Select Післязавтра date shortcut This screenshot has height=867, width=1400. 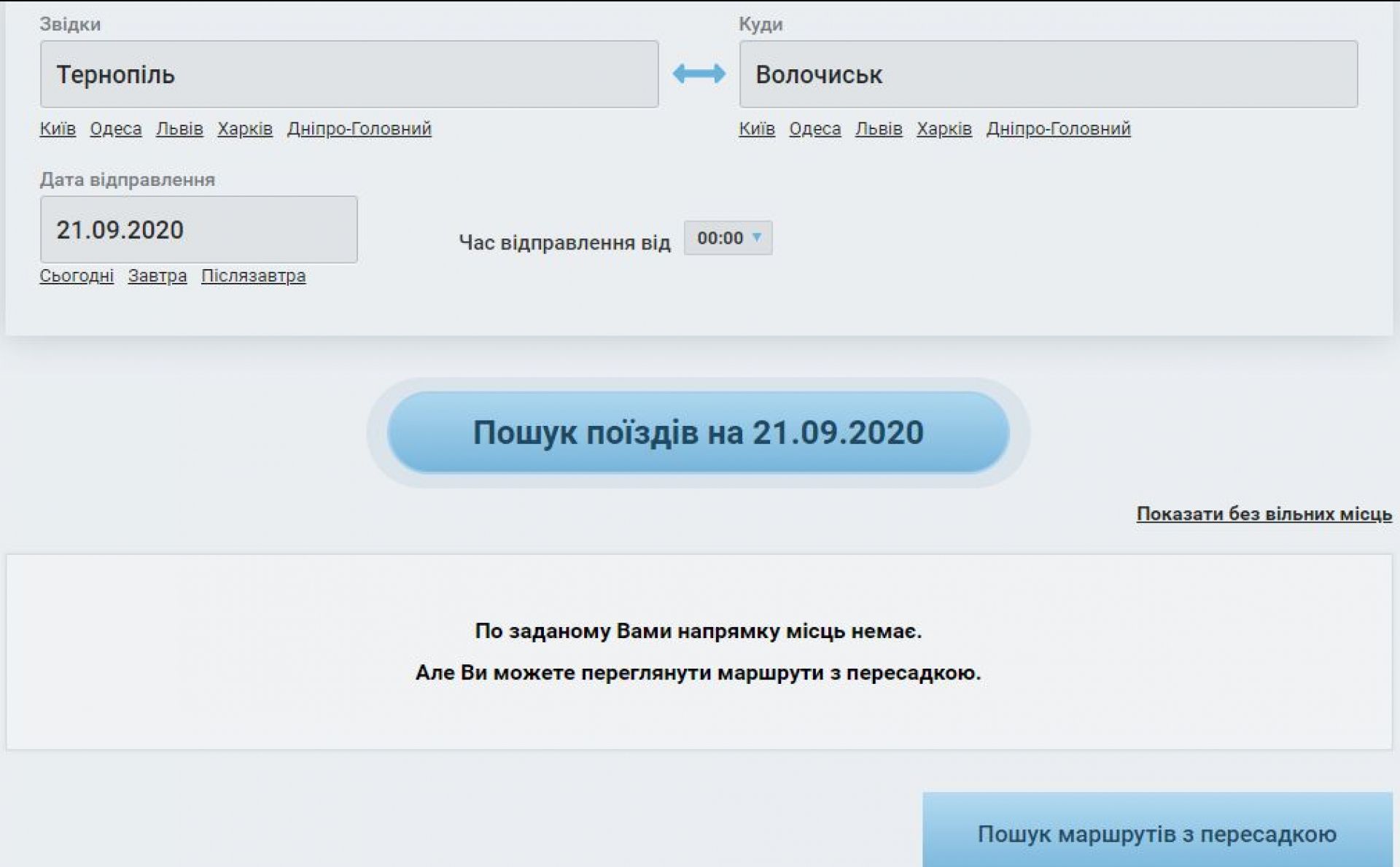(253, 276)
